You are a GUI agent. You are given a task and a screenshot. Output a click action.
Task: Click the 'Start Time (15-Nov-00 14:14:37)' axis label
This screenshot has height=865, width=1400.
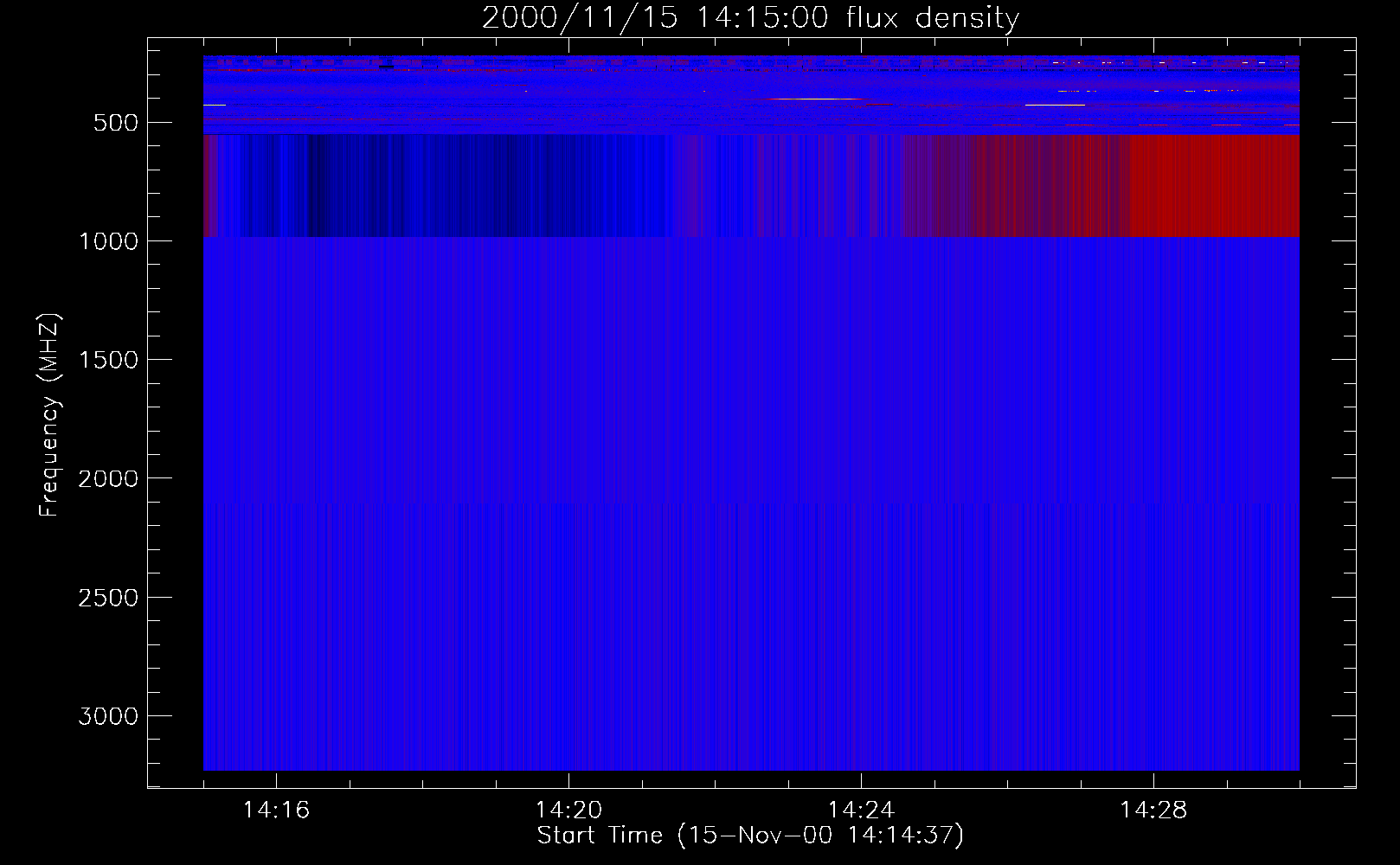coord(750,836)
